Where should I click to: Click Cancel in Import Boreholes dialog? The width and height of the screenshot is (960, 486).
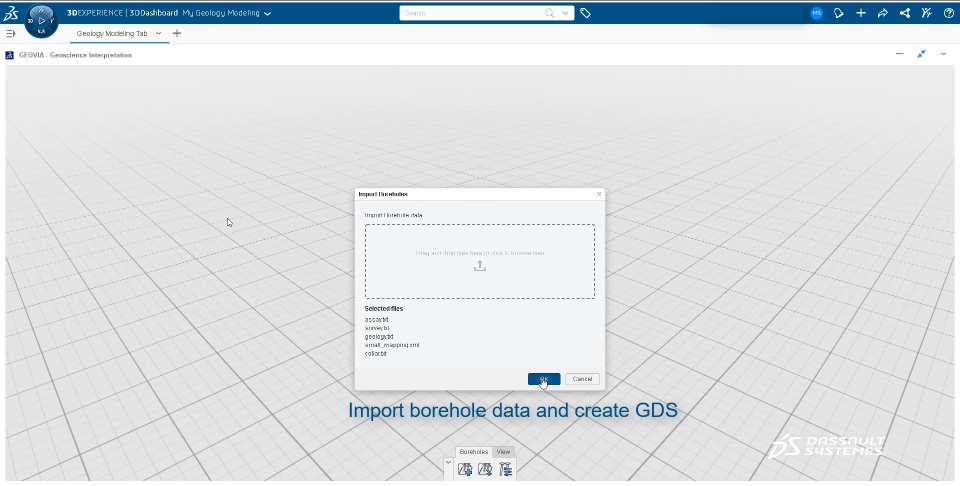pyautogui.click(x=582, y=379)
